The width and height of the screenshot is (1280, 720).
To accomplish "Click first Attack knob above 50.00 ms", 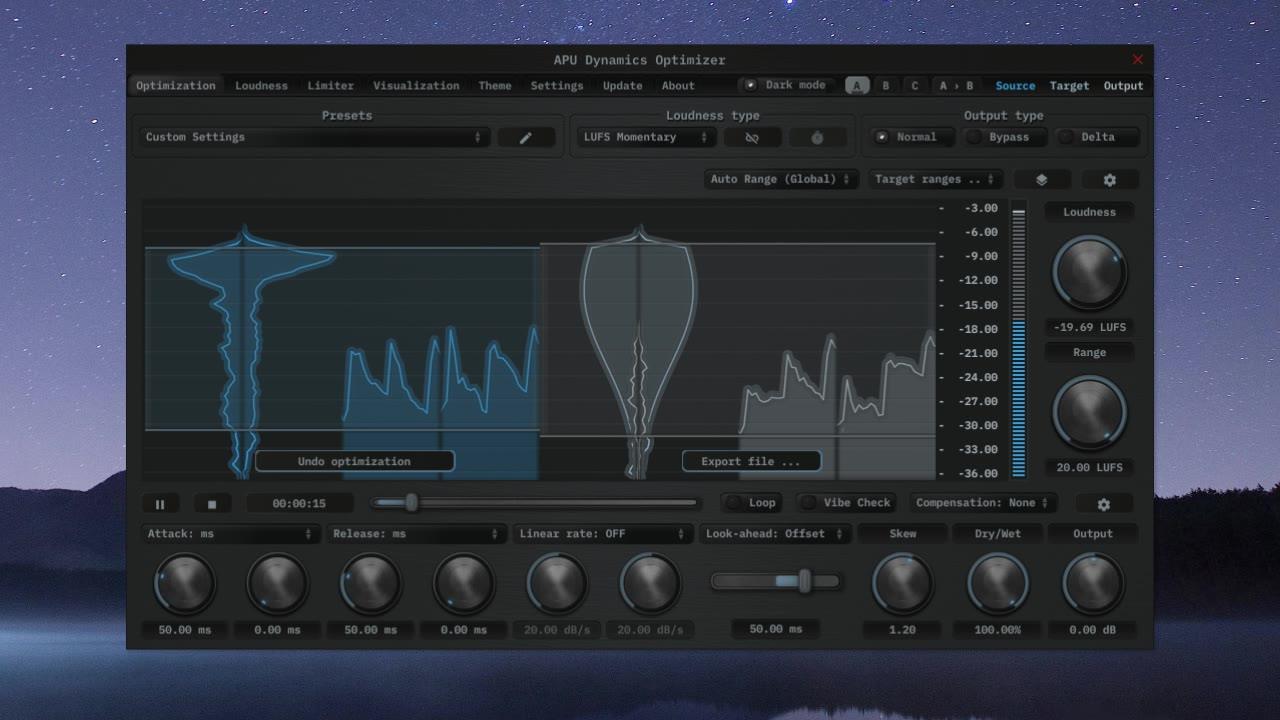I will [185, 584].
